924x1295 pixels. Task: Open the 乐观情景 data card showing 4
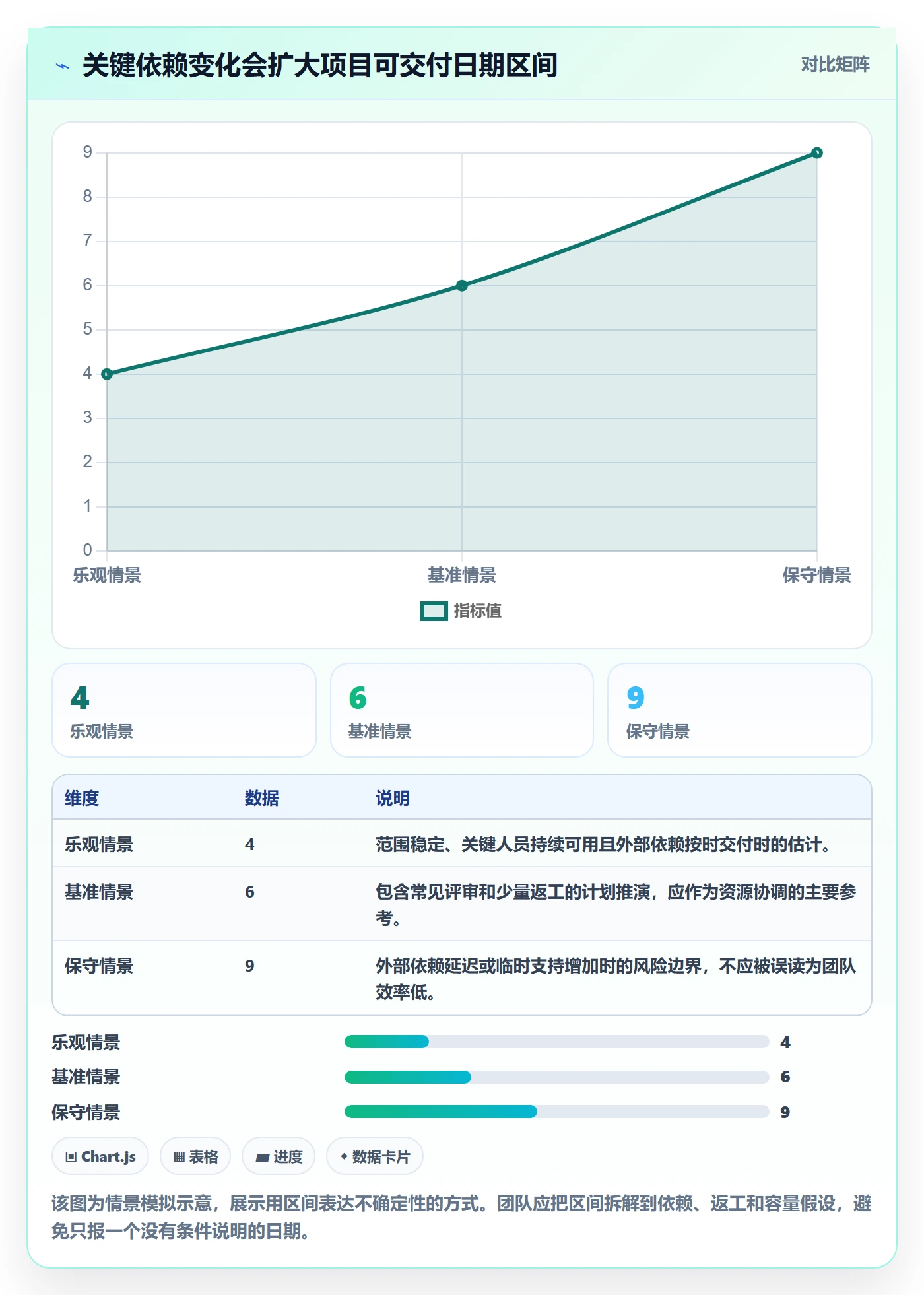coord(184,710)
